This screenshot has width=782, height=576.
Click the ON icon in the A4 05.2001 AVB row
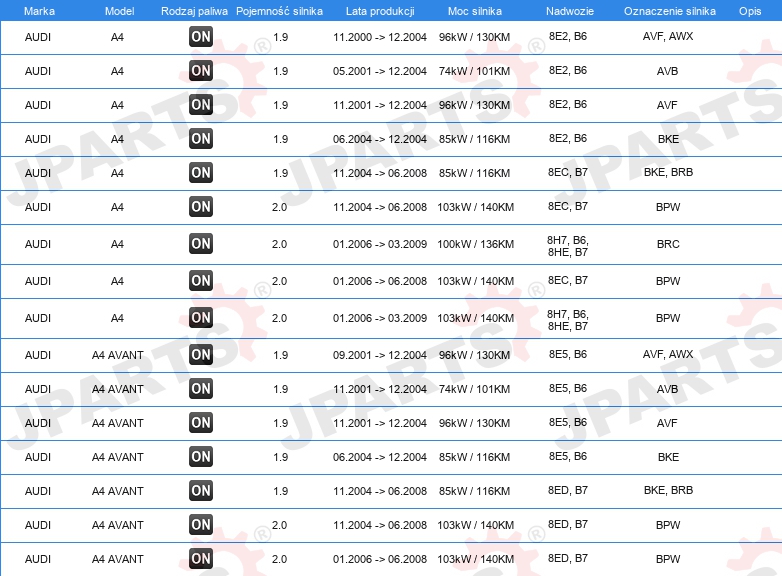pos(201,71)
